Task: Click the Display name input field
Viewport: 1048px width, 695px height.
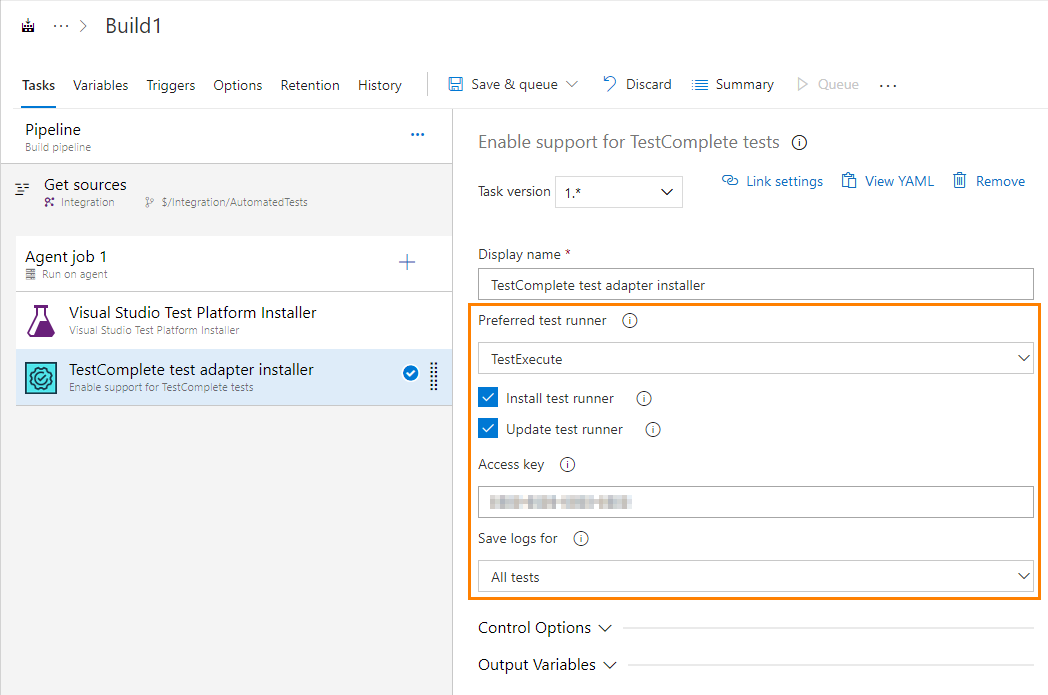Action: click(x=756, y=285)
